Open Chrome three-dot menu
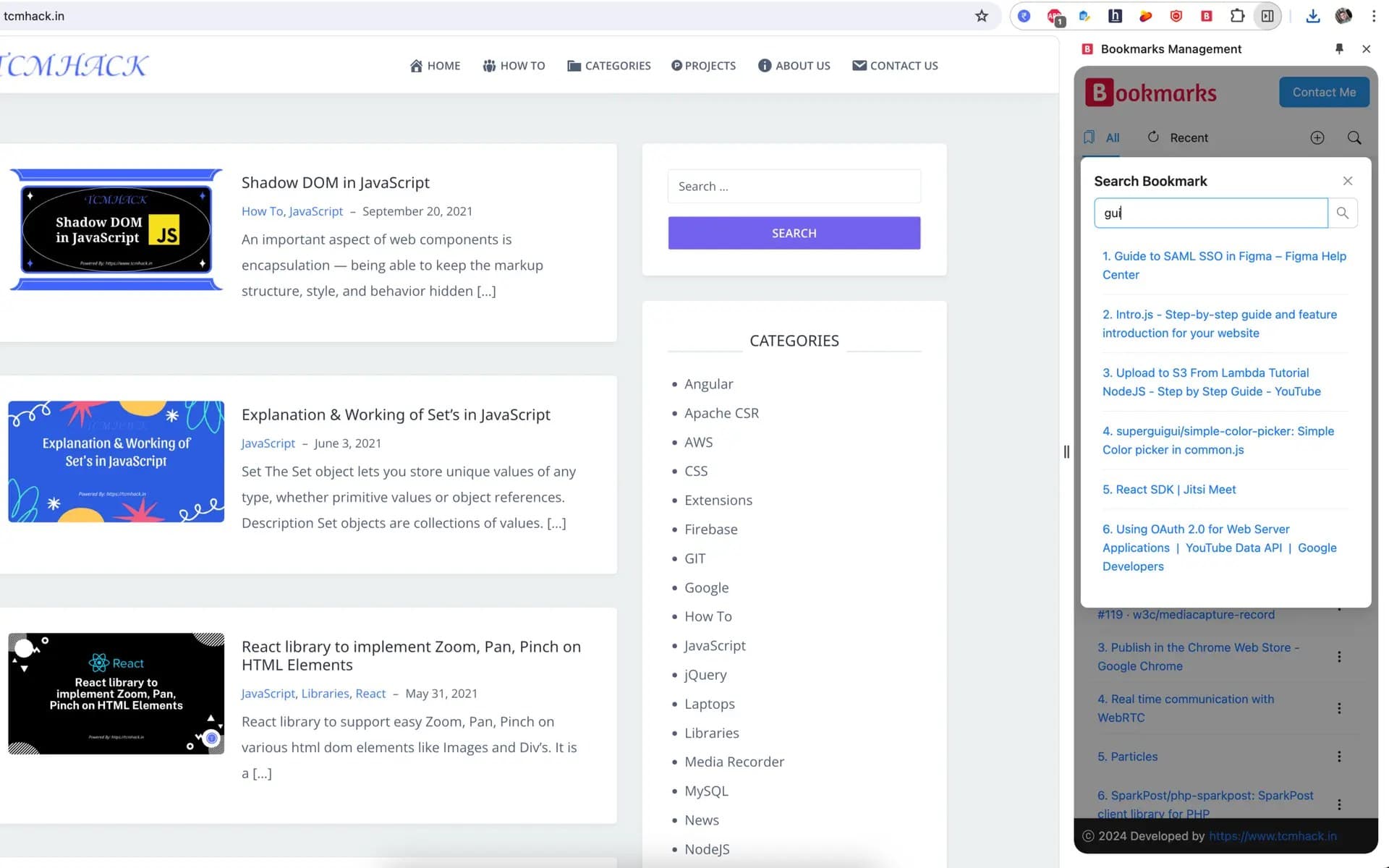The height and width of the screenshot is (868, 1389). click(1374, 16)
